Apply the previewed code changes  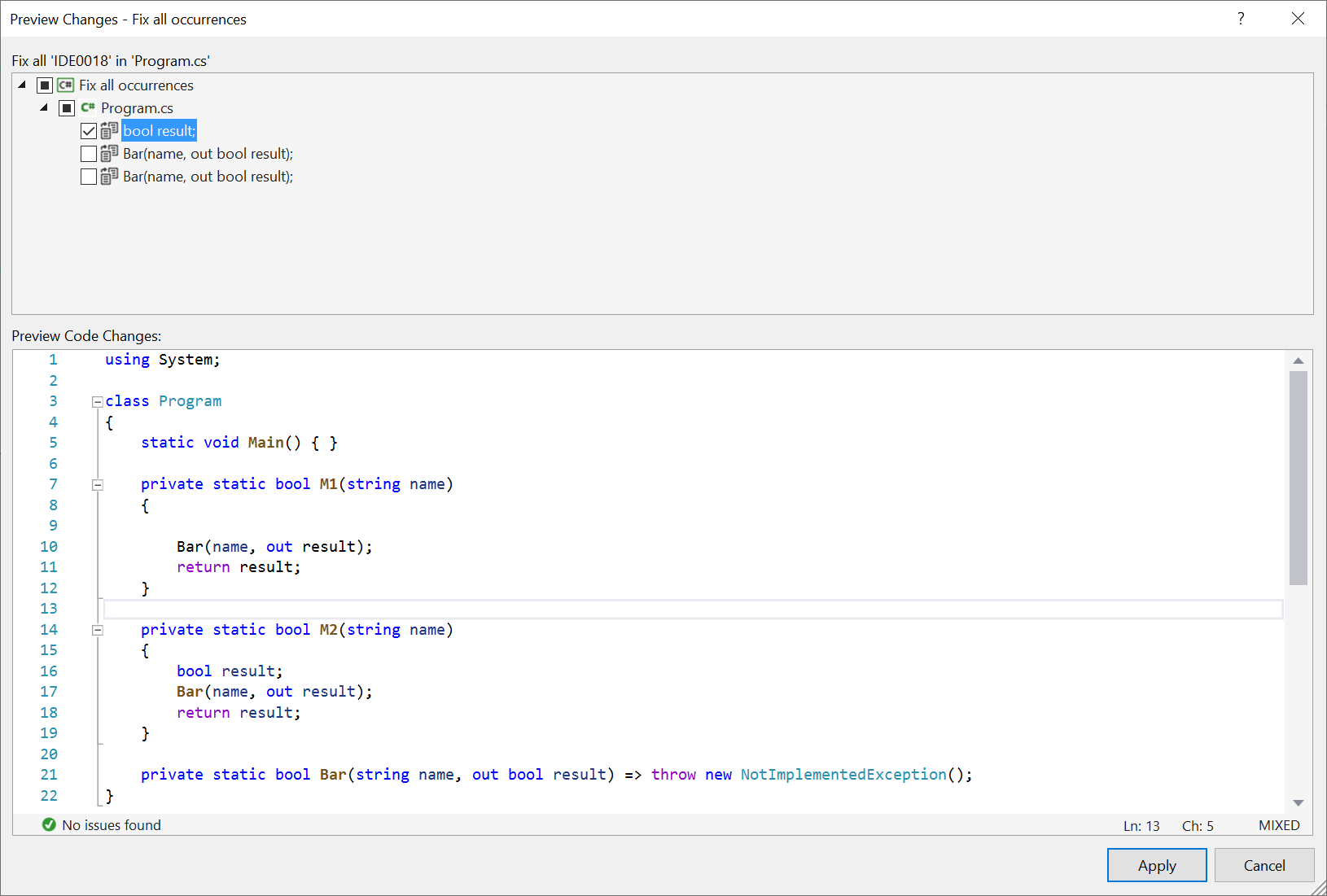pyautogui.click(x=1156, y=865)
